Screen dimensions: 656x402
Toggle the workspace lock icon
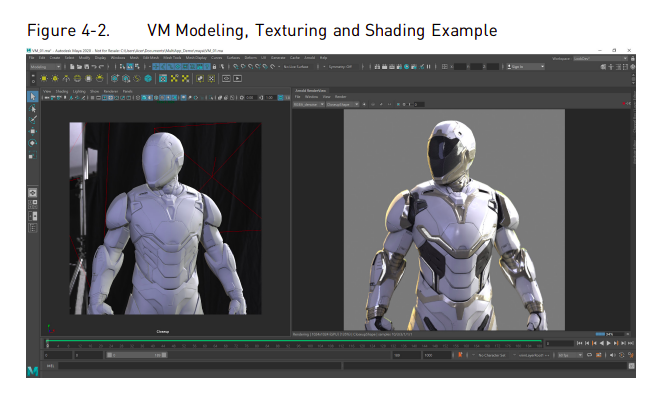click(x=633, y=59)
